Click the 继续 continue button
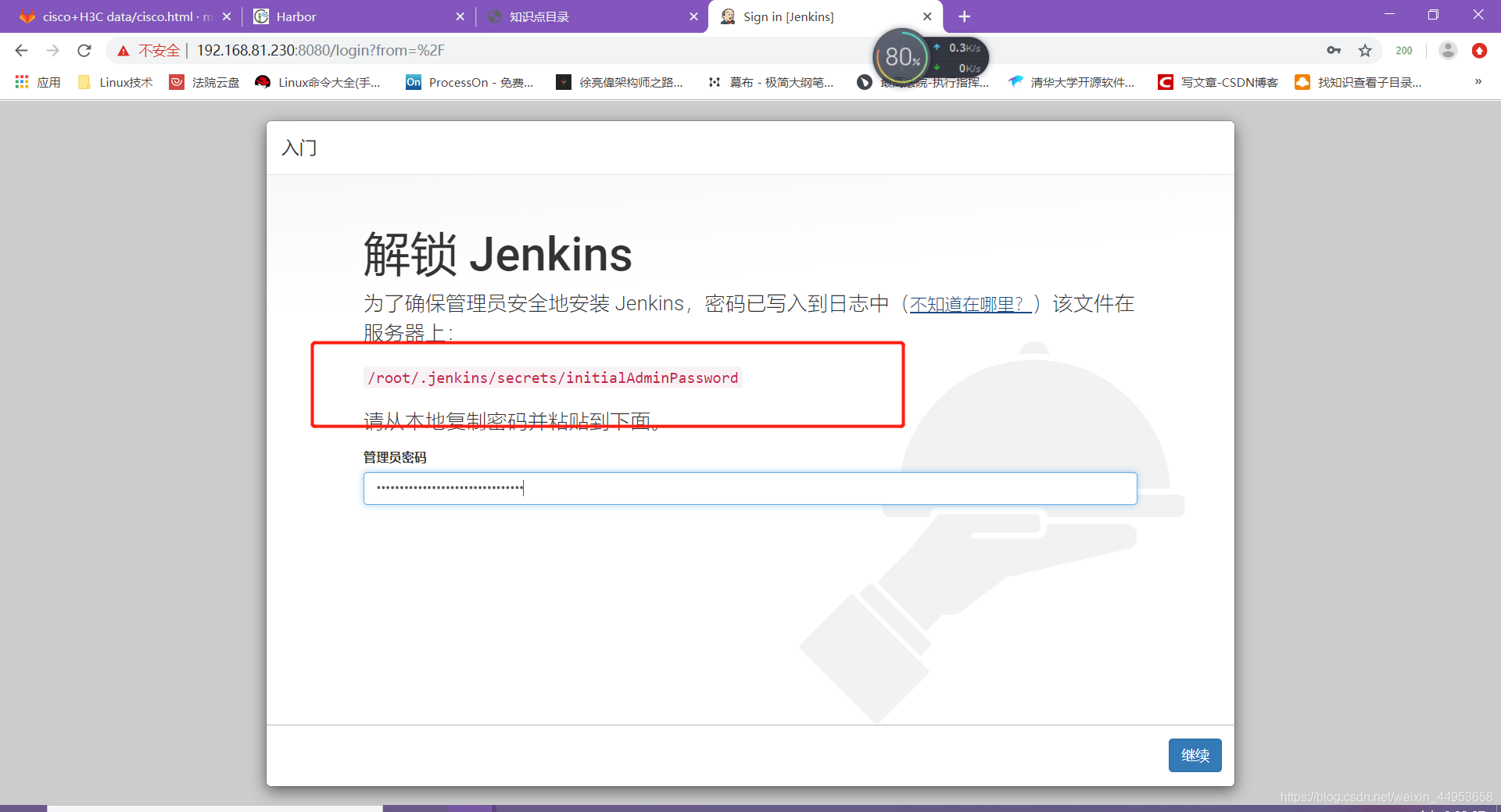The image size is (1501, 812). [x=1195, y=755]
